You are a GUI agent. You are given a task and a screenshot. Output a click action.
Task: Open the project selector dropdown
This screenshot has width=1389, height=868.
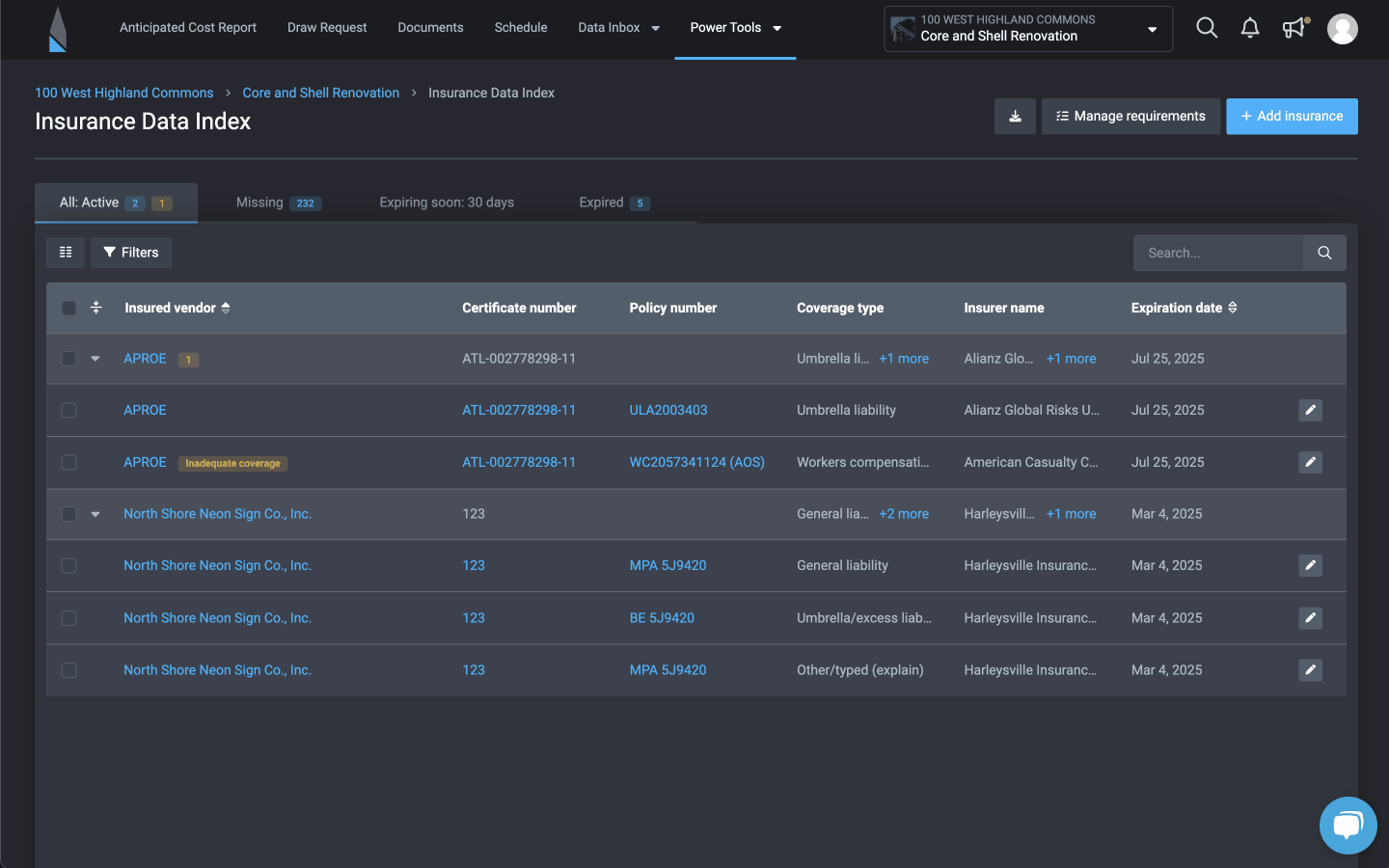coord(1028,29)
